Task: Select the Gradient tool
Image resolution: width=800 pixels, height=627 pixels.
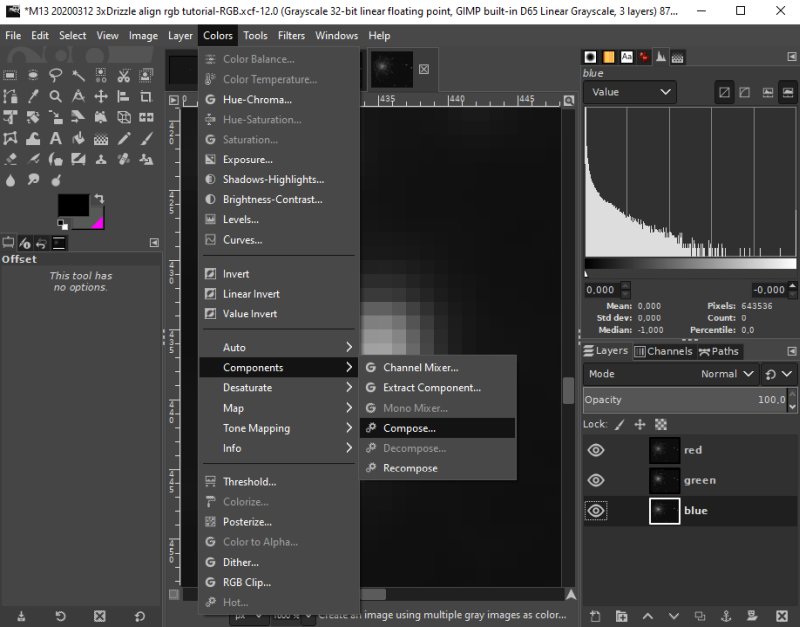Action: click(x=101, y=138)
